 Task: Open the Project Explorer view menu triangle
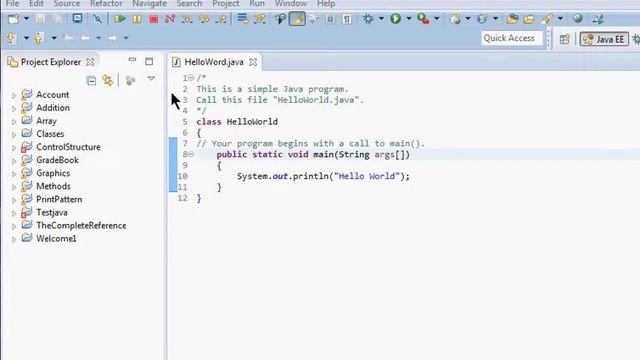tap(151, 78)
